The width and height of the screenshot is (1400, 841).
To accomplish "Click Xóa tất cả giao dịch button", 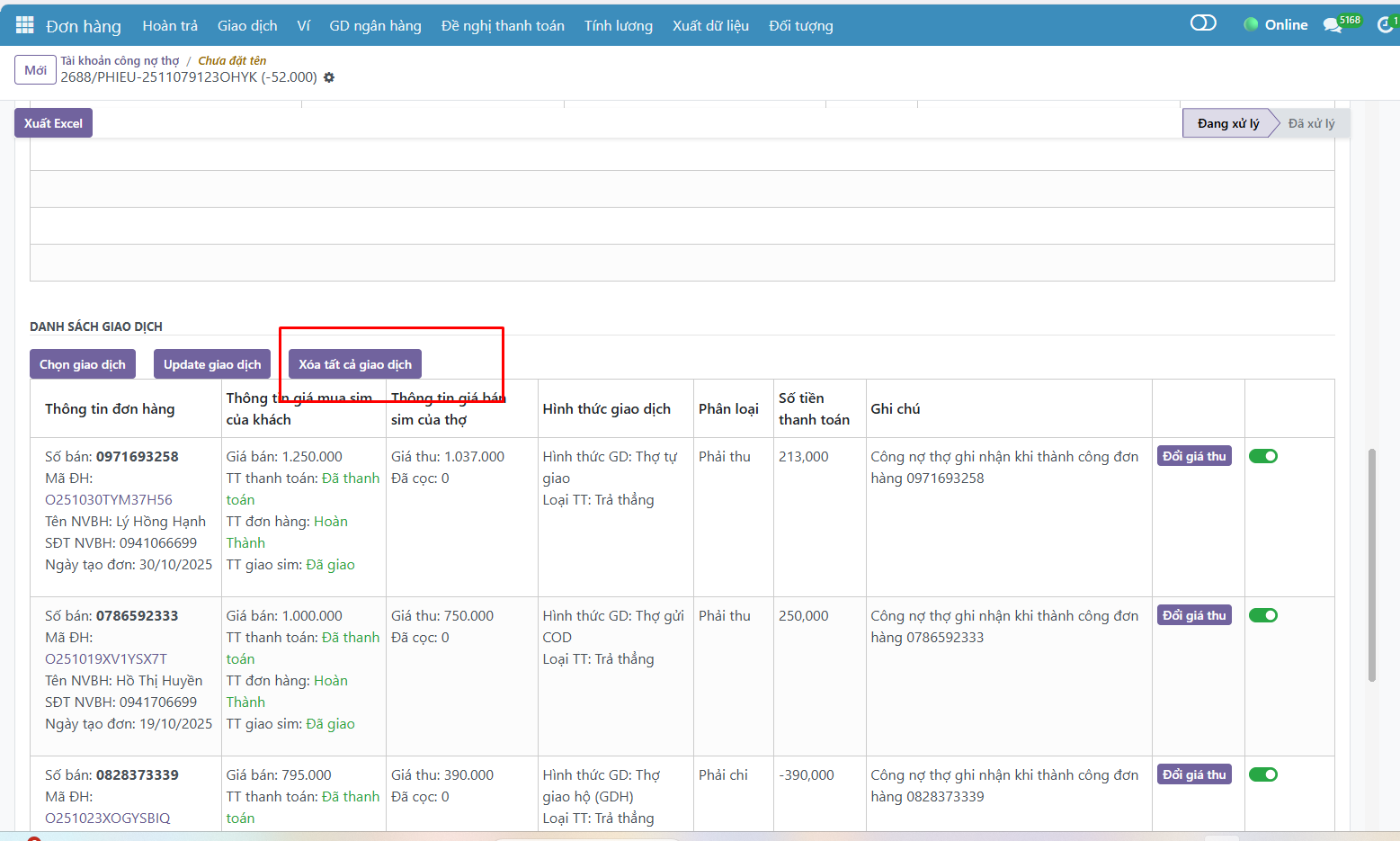I will pyautogui.click(x=355, y=364).
